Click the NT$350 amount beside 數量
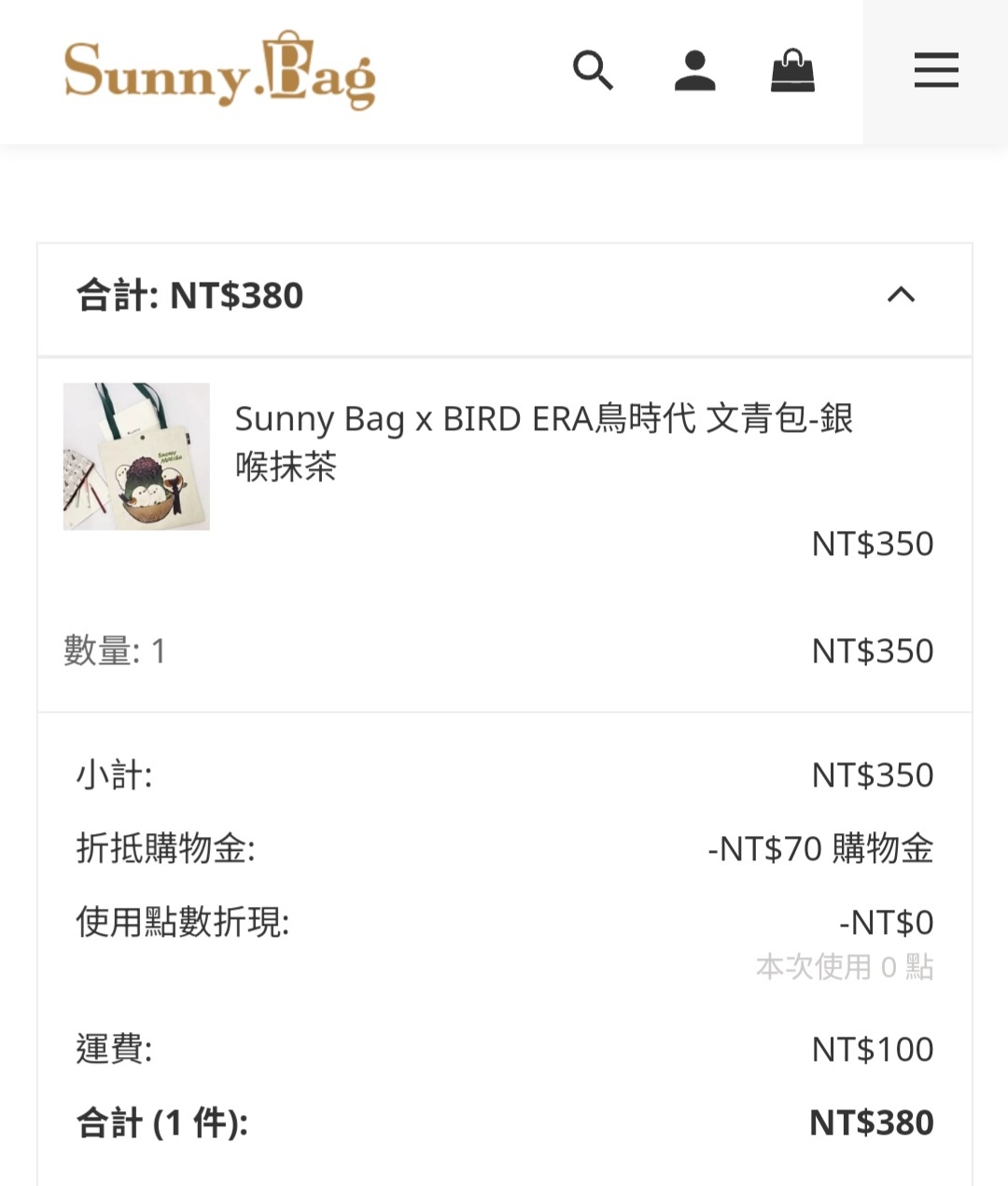This screenshot has width=1008, height=1186. pyautogui.click(x=873, y=650)
